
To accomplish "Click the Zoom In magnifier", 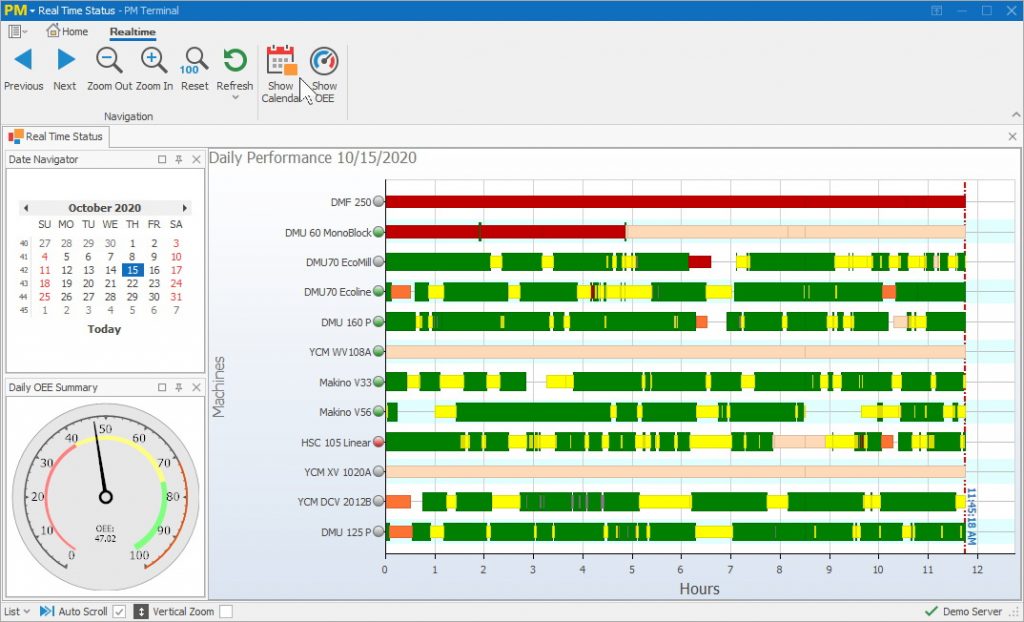I will point(154,69).
